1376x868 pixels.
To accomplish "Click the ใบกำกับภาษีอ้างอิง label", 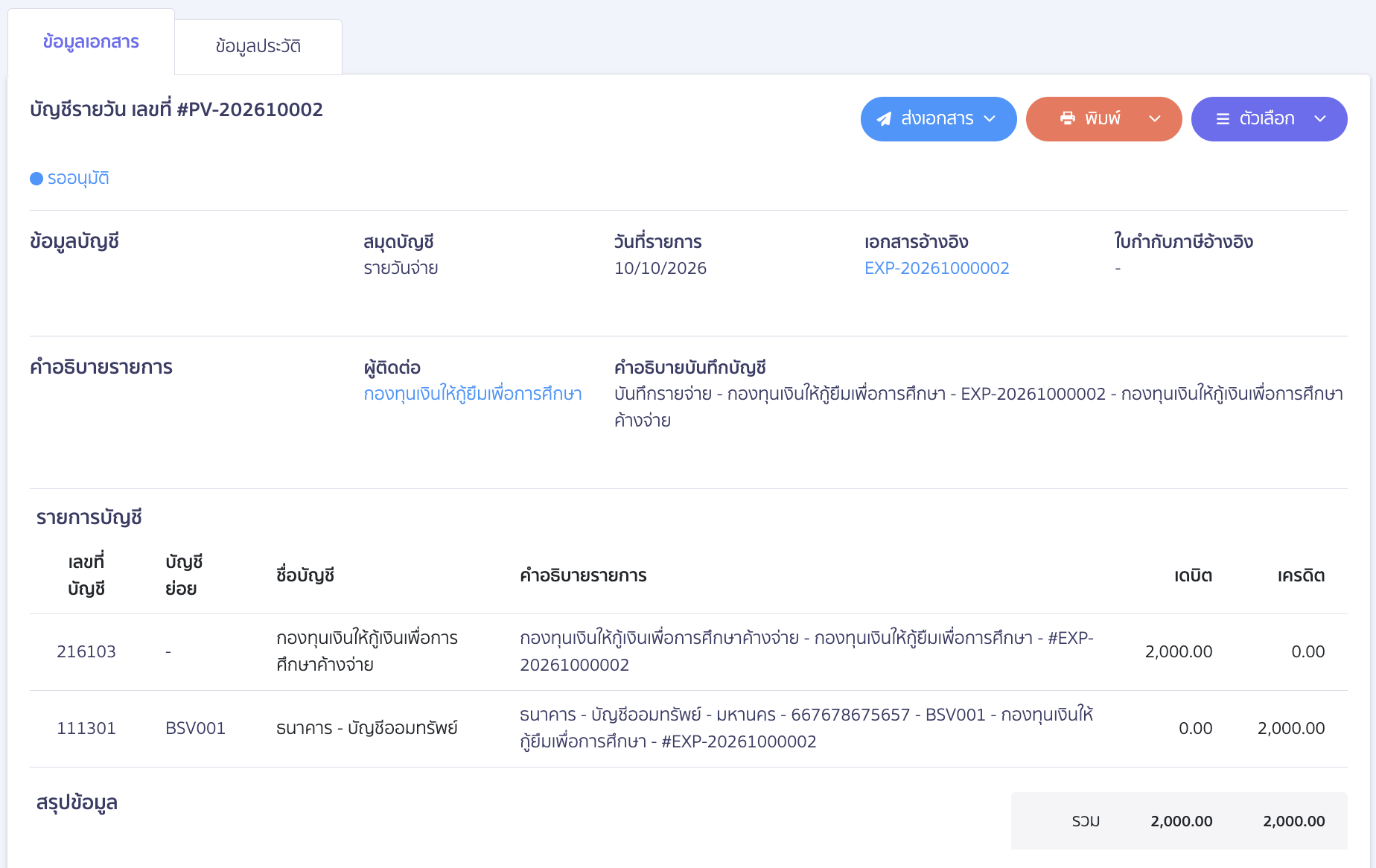I will click(x=1184, y=242).
